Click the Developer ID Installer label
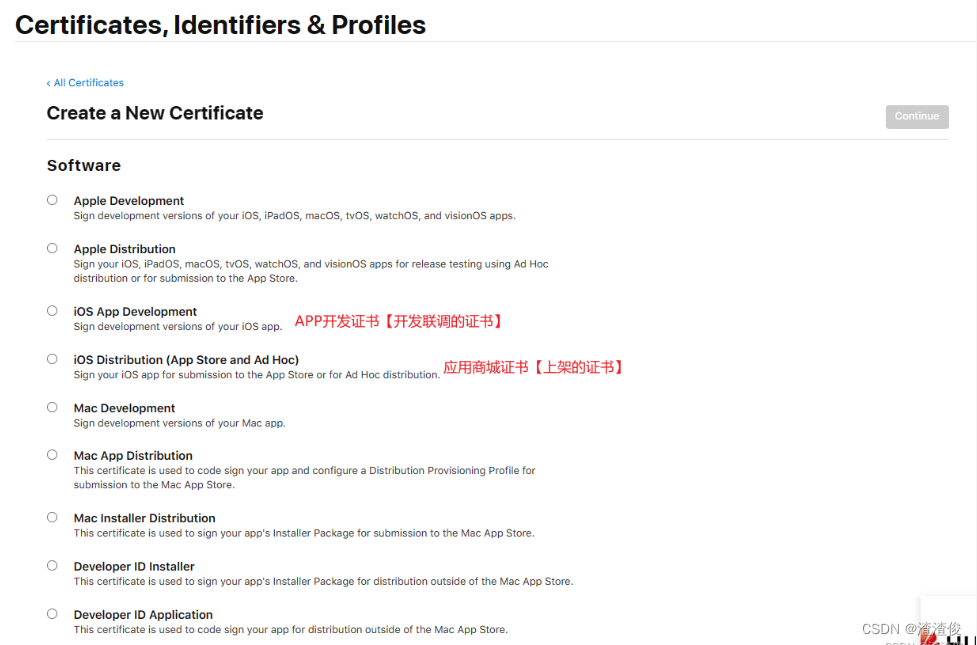This screenshot has width=977, height=645. (134, 566)
